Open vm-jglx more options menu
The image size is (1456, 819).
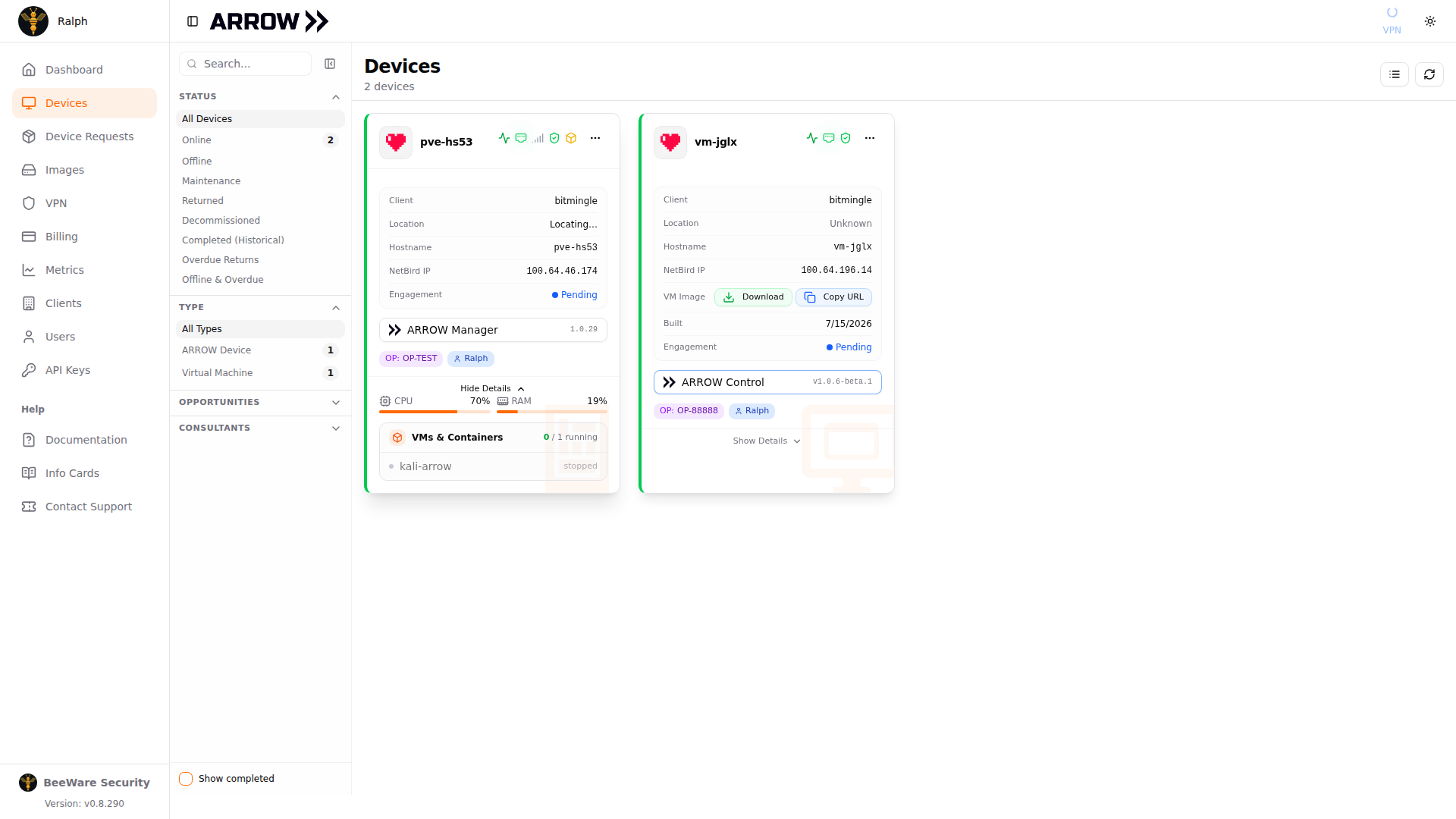tap(870, 138)
